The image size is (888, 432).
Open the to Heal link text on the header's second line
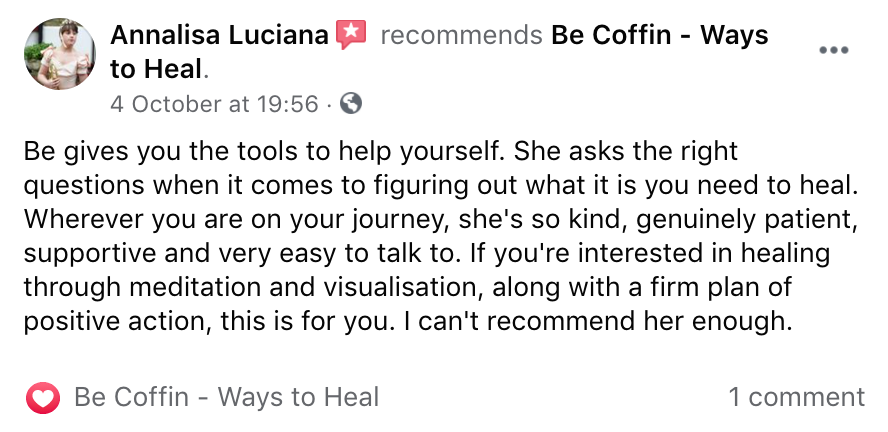pyautogui.click(x=156, y=70)
